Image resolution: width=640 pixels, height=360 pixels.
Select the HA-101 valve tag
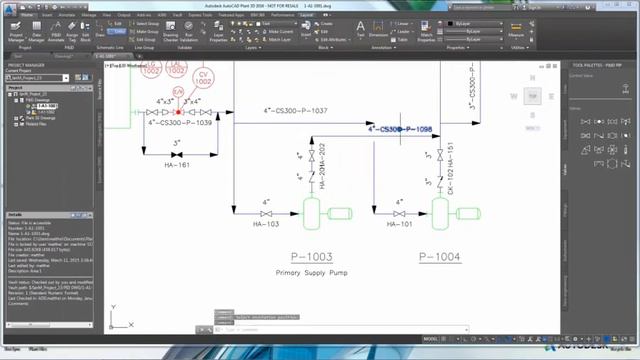[x=399, y=224]
